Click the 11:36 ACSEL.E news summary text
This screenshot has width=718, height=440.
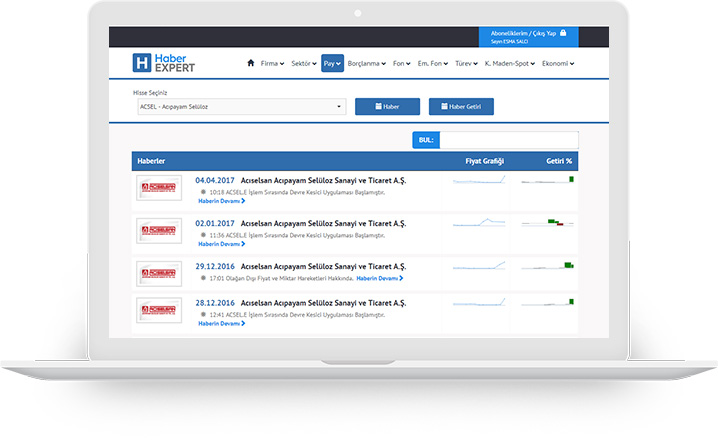click(297, 235)
